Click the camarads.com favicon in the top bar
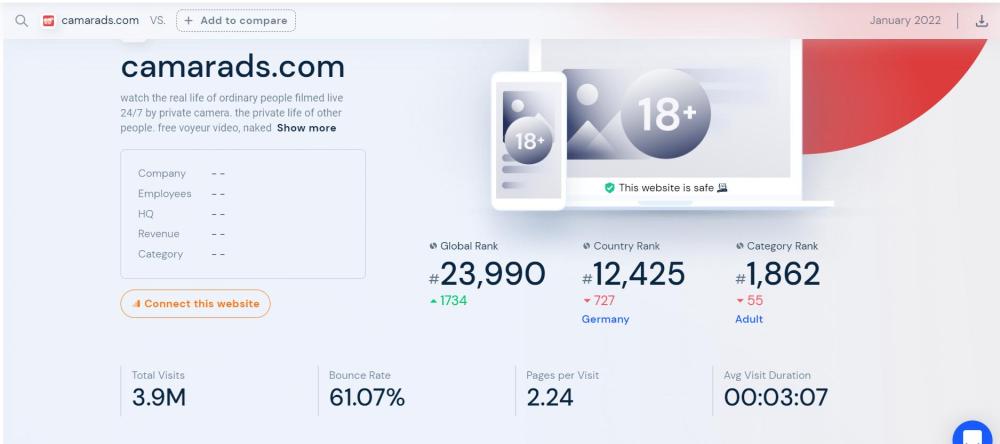The image size is (1000, 444). tap(48, 20)
